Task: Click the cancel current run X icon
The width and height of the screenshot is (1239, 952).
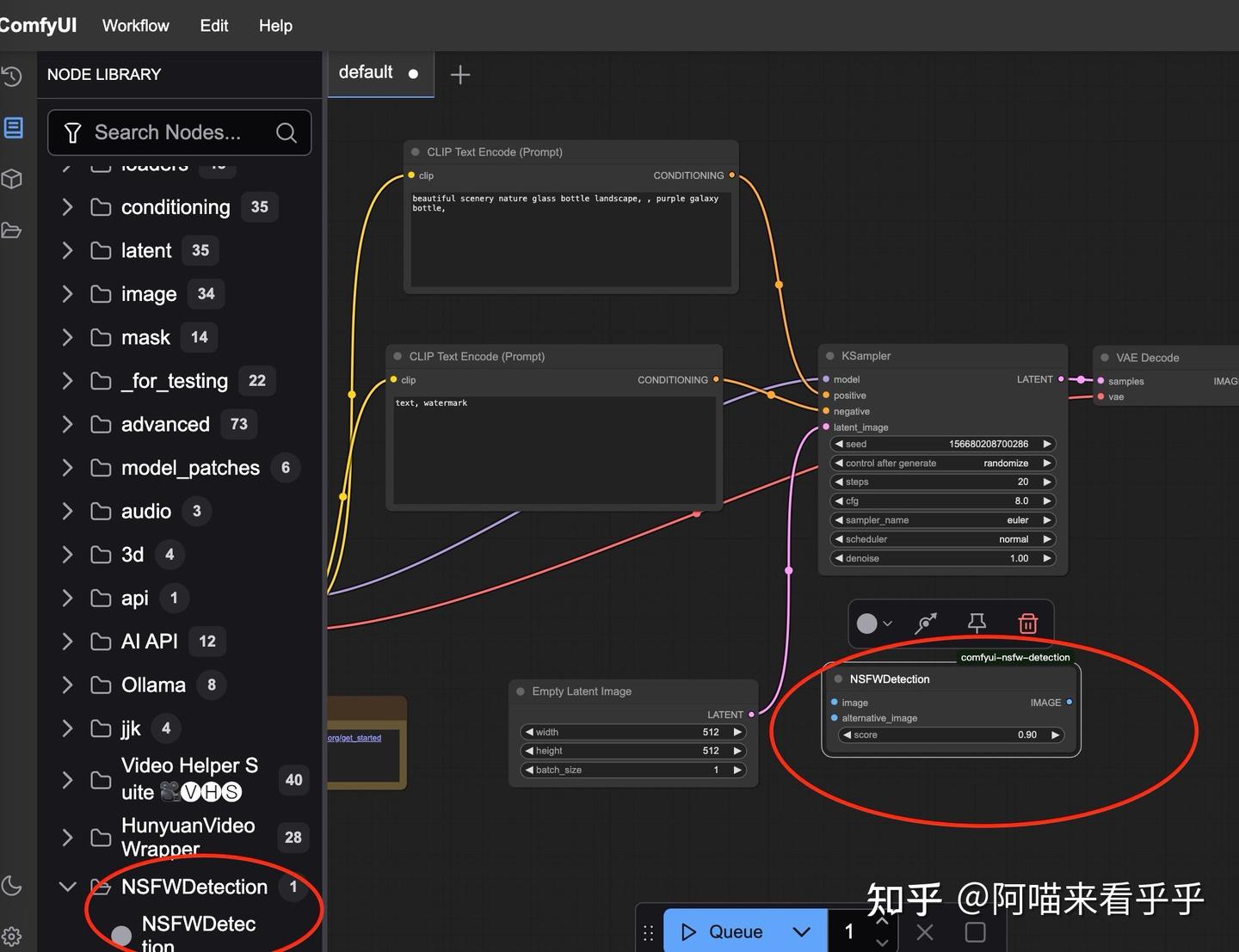Action: click(925, 932)
